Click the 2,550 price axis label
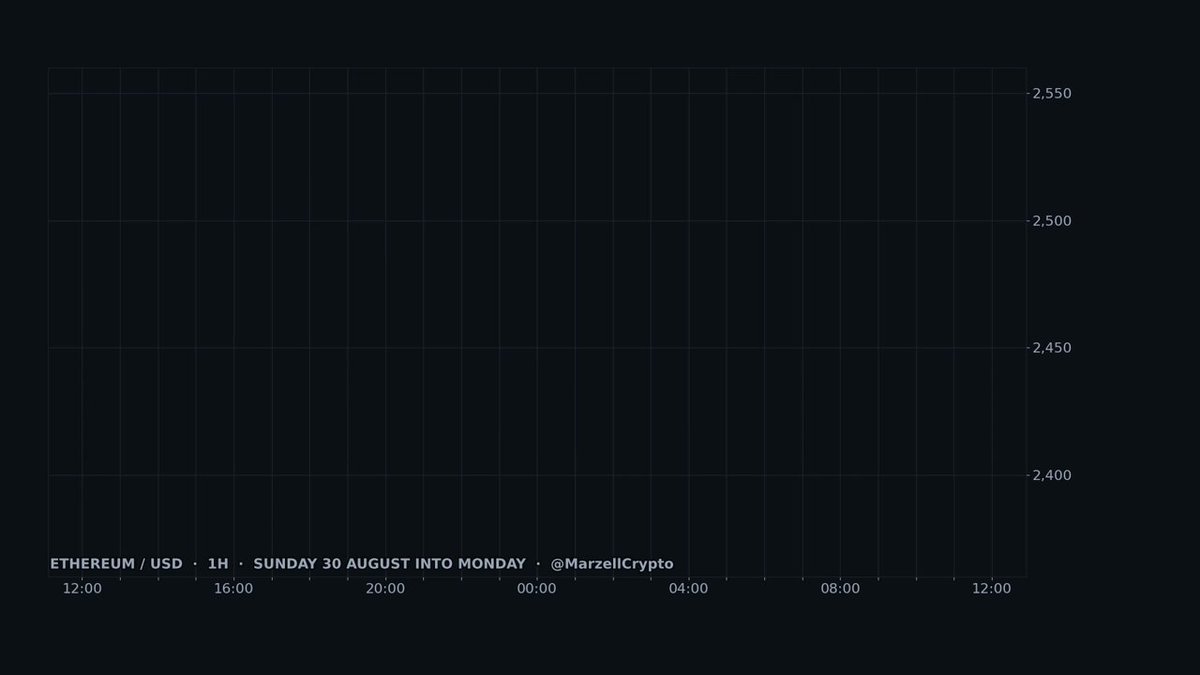Viewport: 1200px width, 675px height. [x=1052, y=93]
